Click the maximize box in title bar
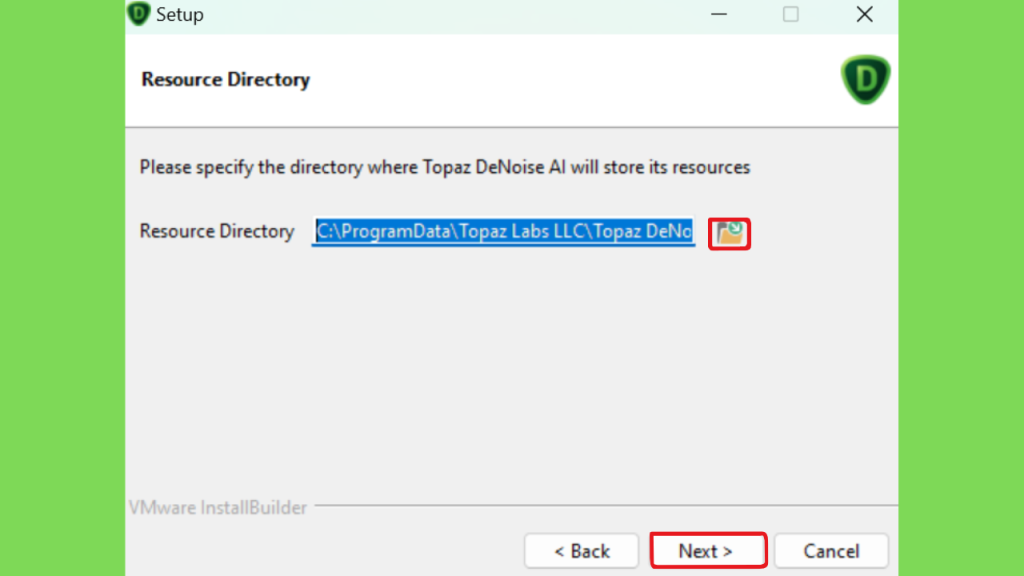 click(791, 14)
